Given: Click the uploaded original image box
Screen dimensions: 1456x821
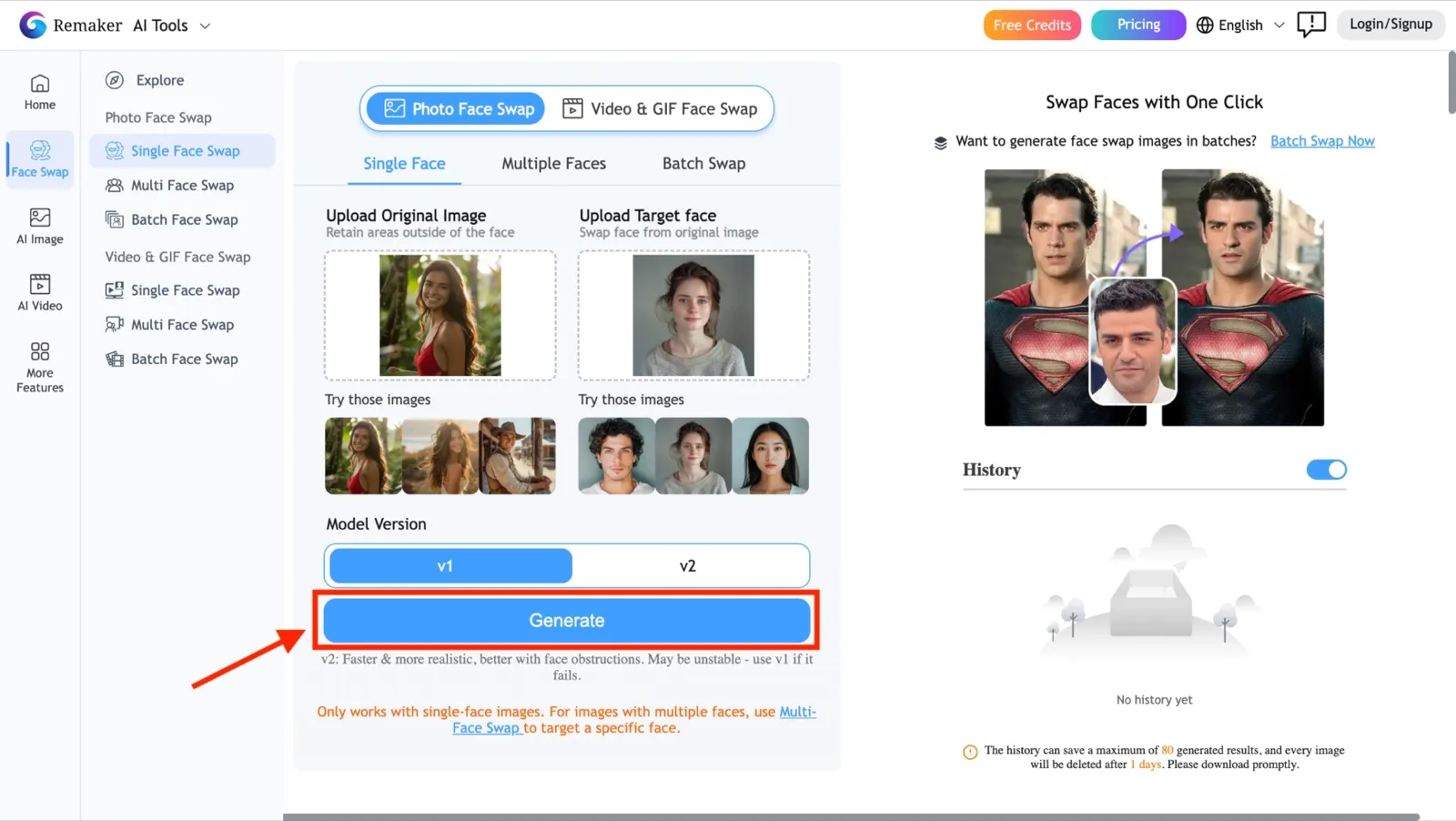Looking at the screenshot, I should (440, 316).
